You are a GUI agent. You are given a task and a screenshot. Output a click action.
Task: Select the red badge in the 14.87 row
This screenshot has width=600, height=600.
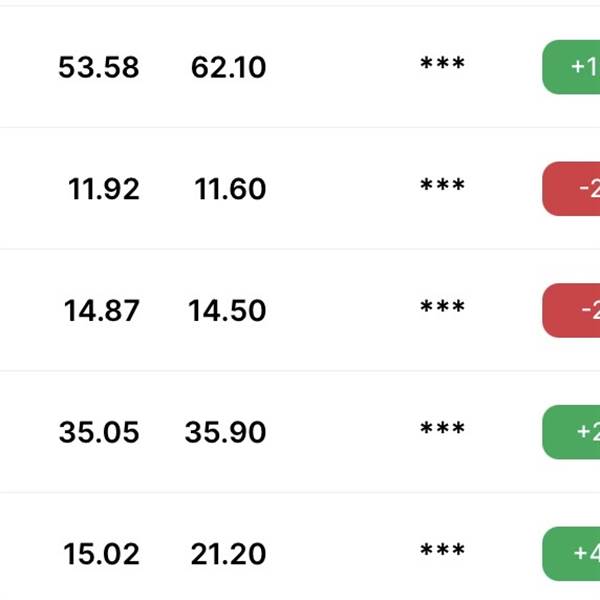(572, 310)
